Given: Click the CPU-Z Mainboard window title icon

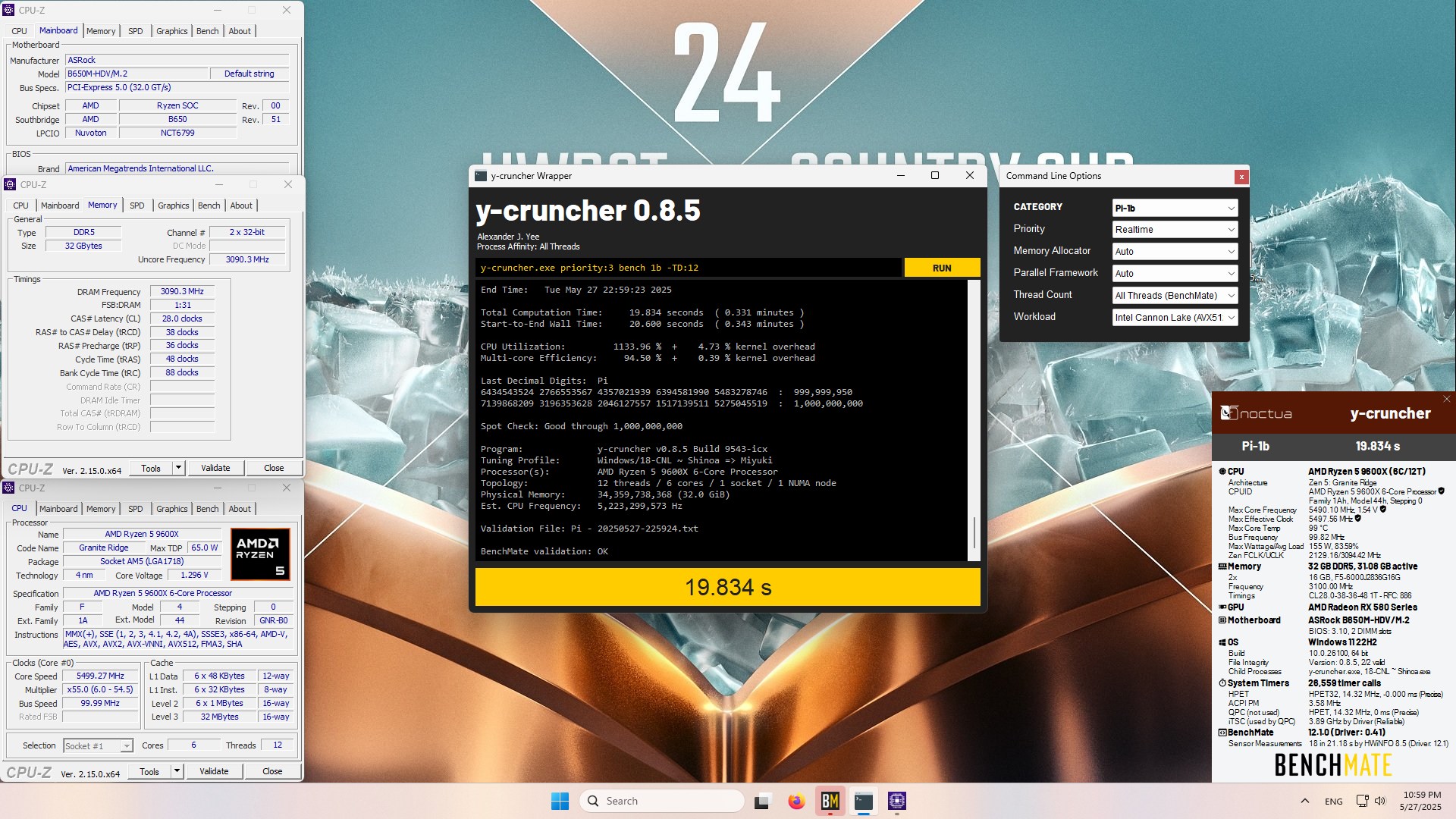Looking at the screenshot, I should [9, 10].
